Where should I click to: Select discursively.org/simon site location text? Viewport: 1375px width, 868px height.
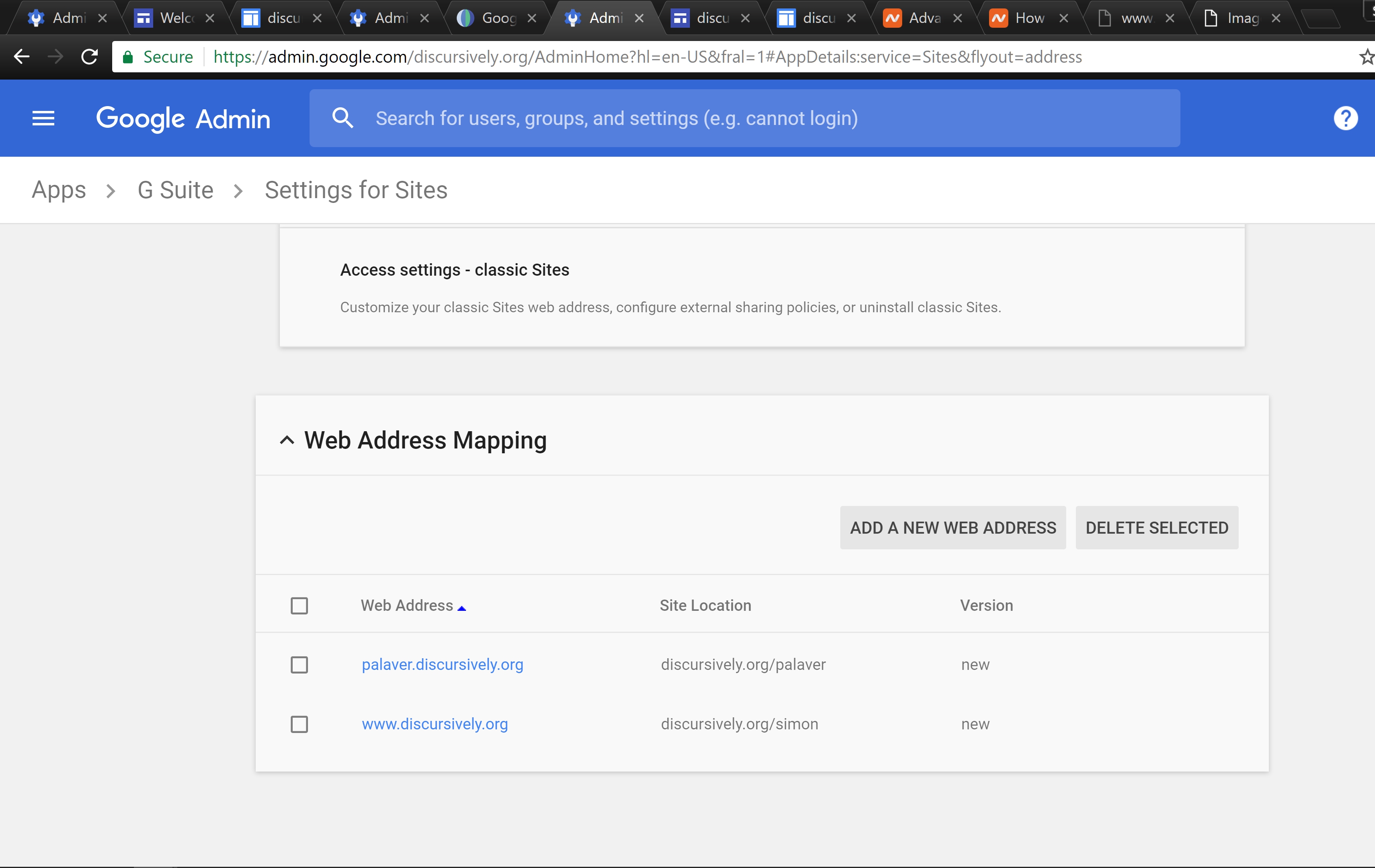pyautogui.click(x=739, y=724)
